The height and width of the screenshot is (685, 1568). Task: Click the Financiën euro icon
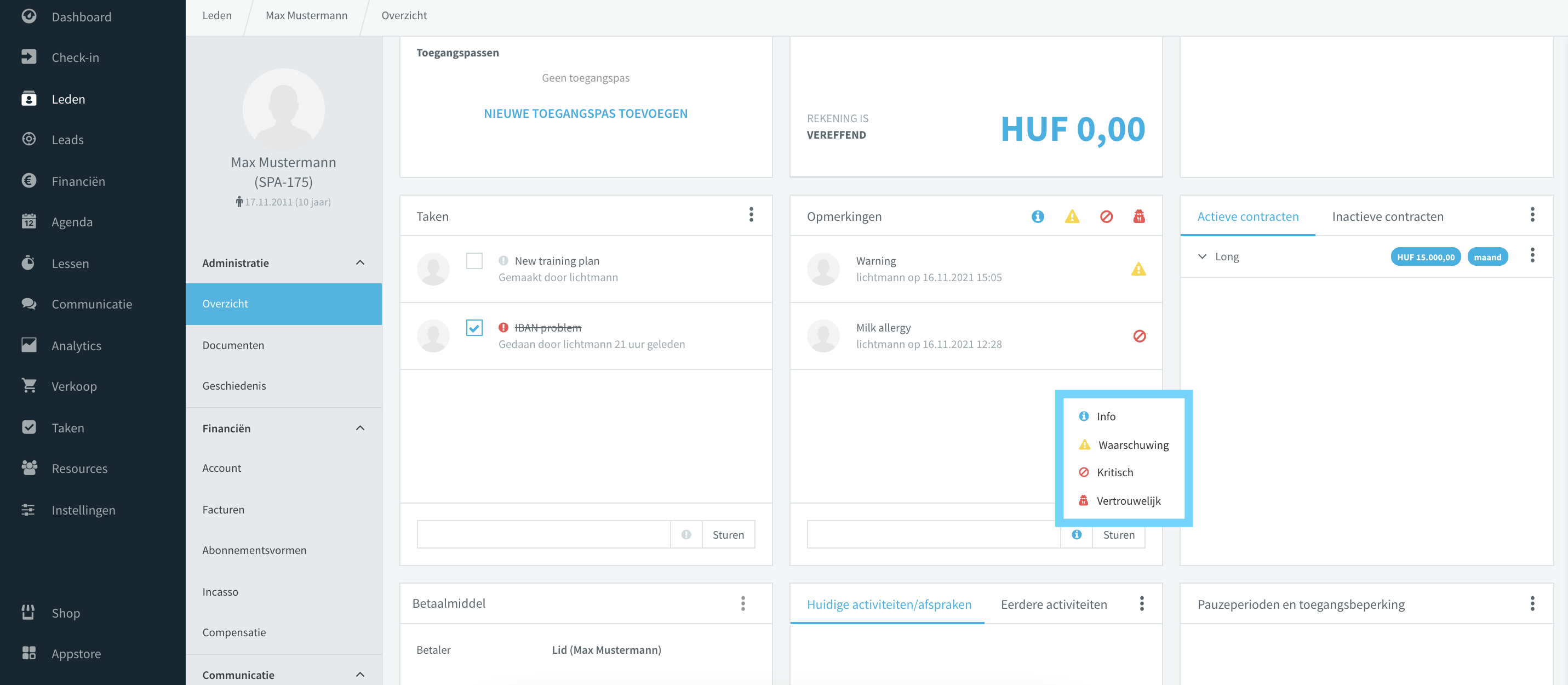(x=28, y=180)
